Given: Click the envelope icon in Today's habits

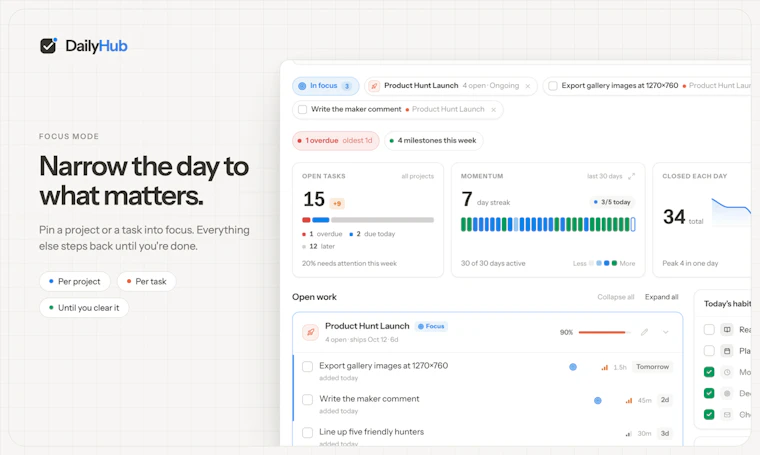Looking at the screenshot, I should coord(727,415).
